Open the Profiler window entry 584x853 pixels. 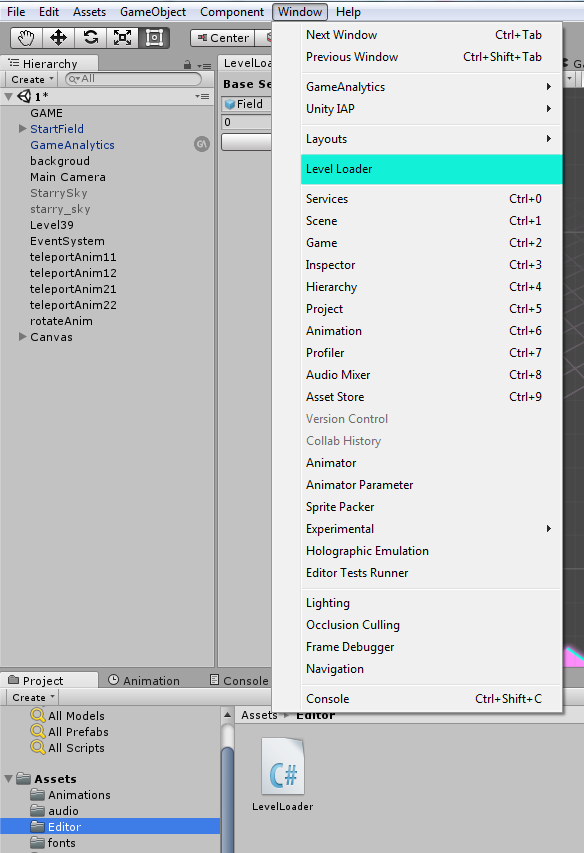coord(431,353)
